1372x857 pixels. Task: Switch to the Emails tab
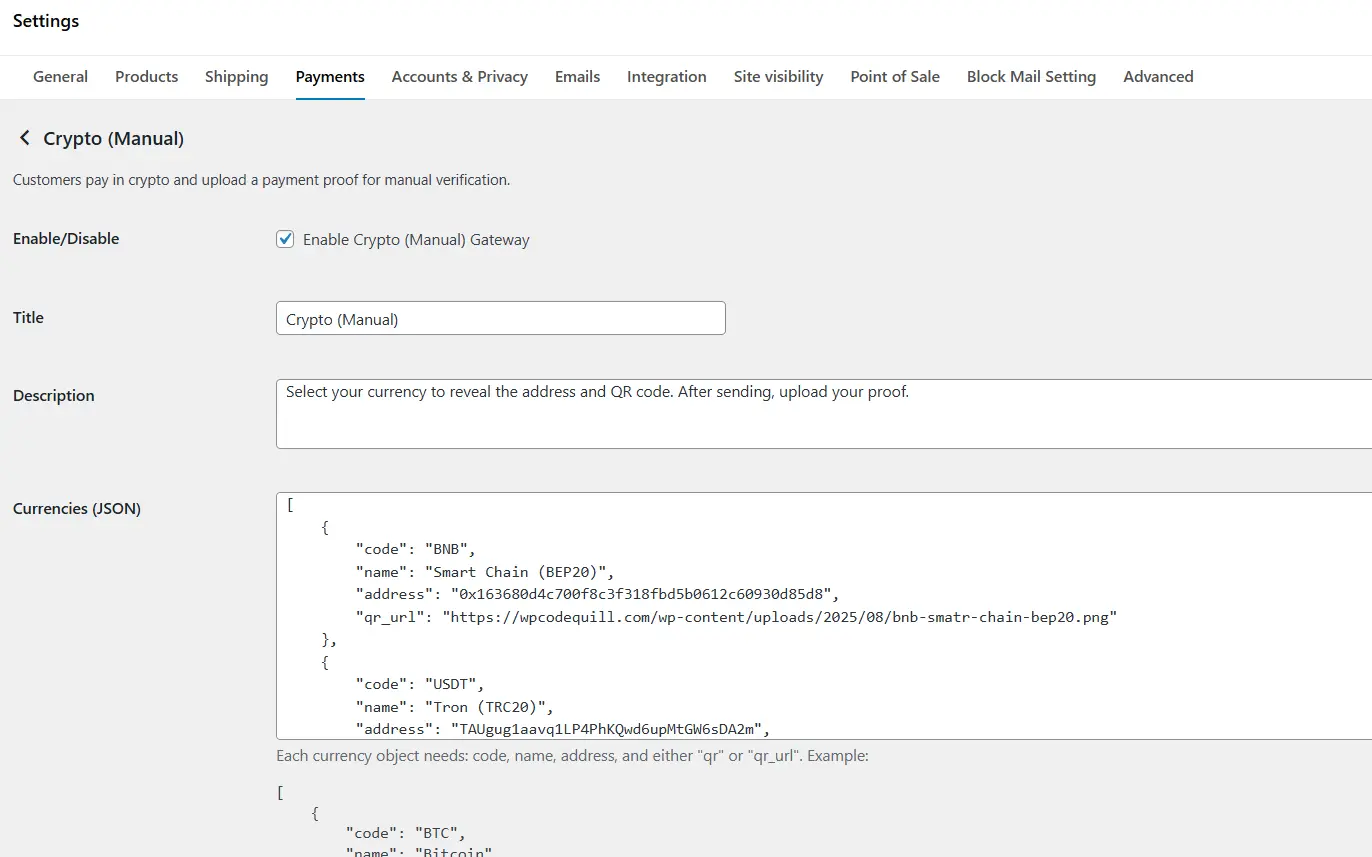577,77
